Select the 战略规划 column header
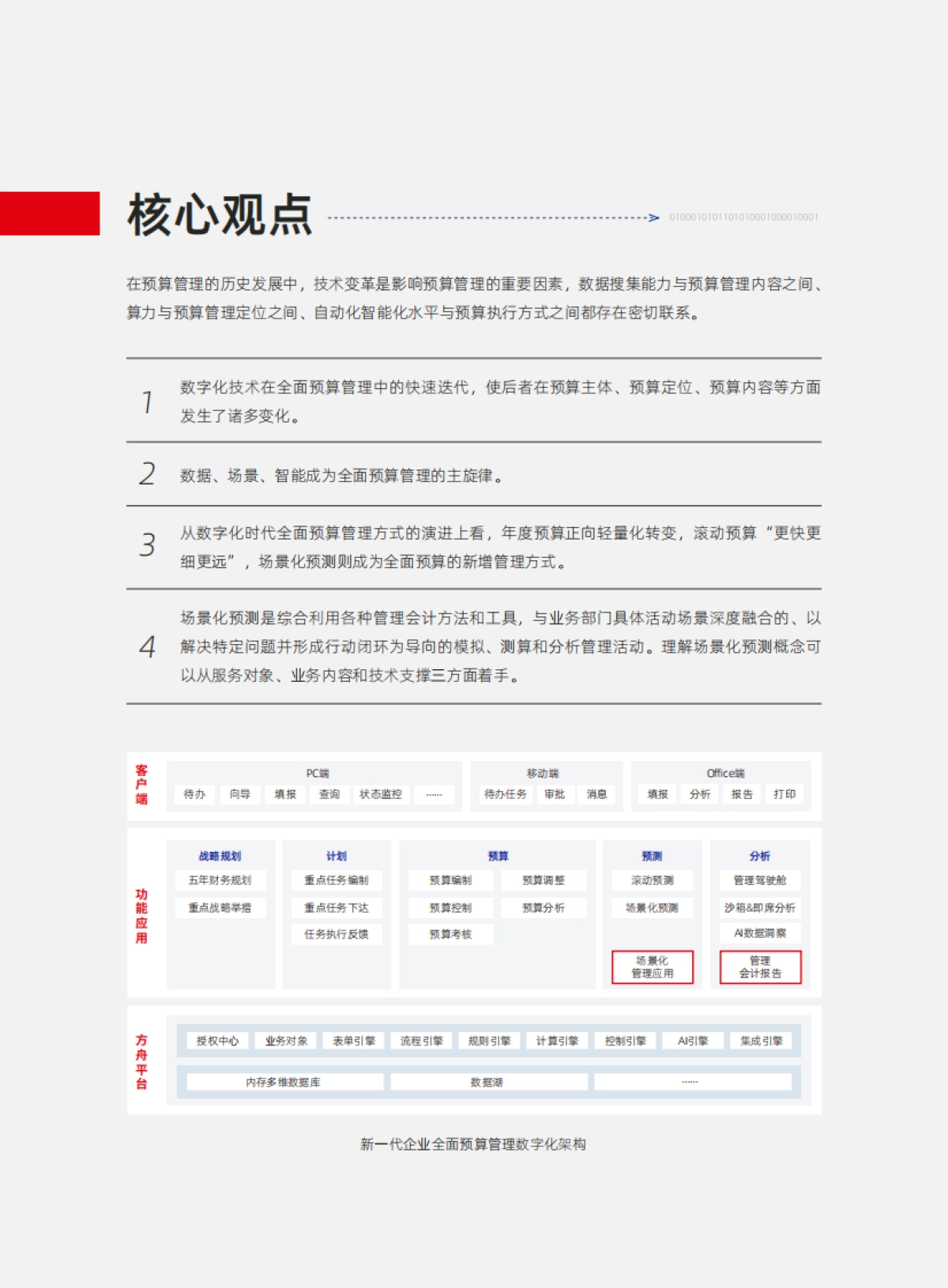Image resolution: width=948 pixels, height=1288 pixels. [220, 856]
